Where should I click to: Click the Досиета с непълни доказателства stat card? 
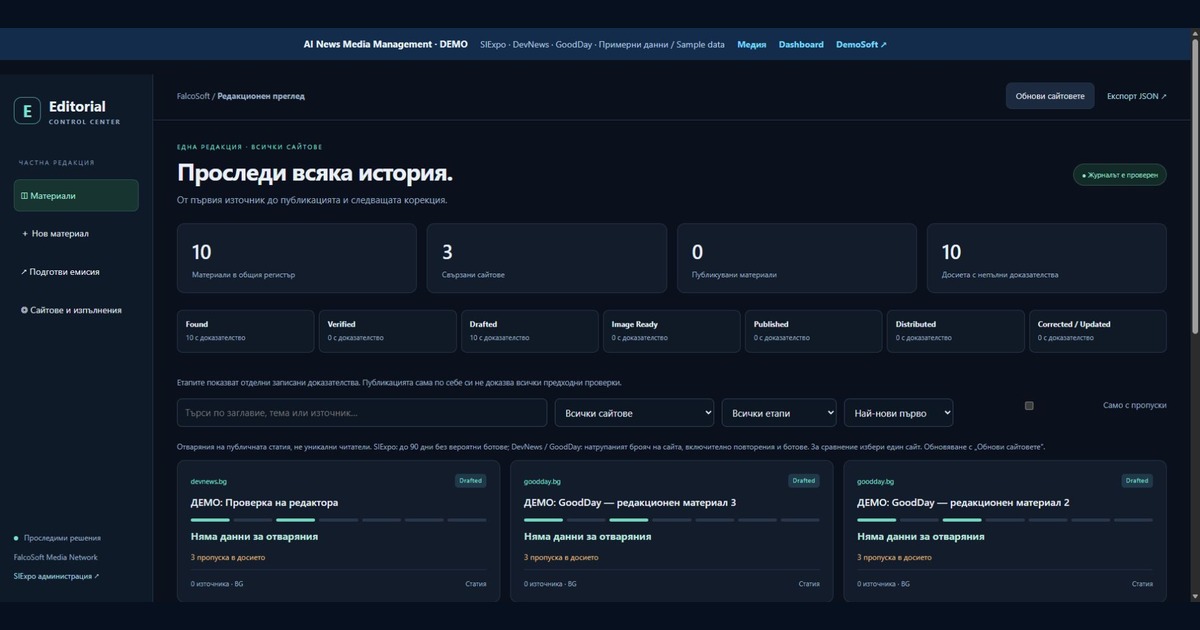[1047, 258]
